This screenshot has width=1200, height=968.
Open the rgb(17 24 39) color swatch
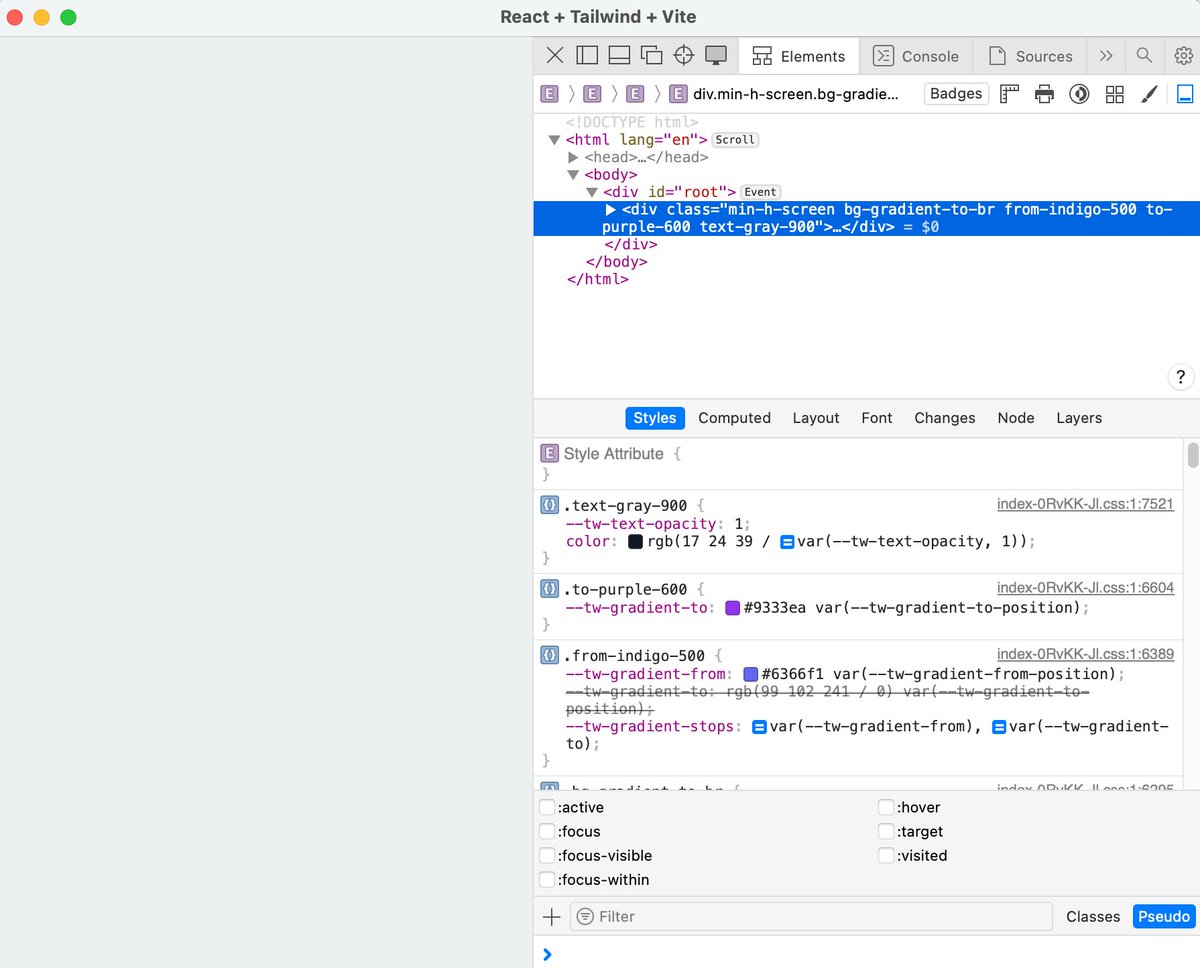[x=635, y=542]
